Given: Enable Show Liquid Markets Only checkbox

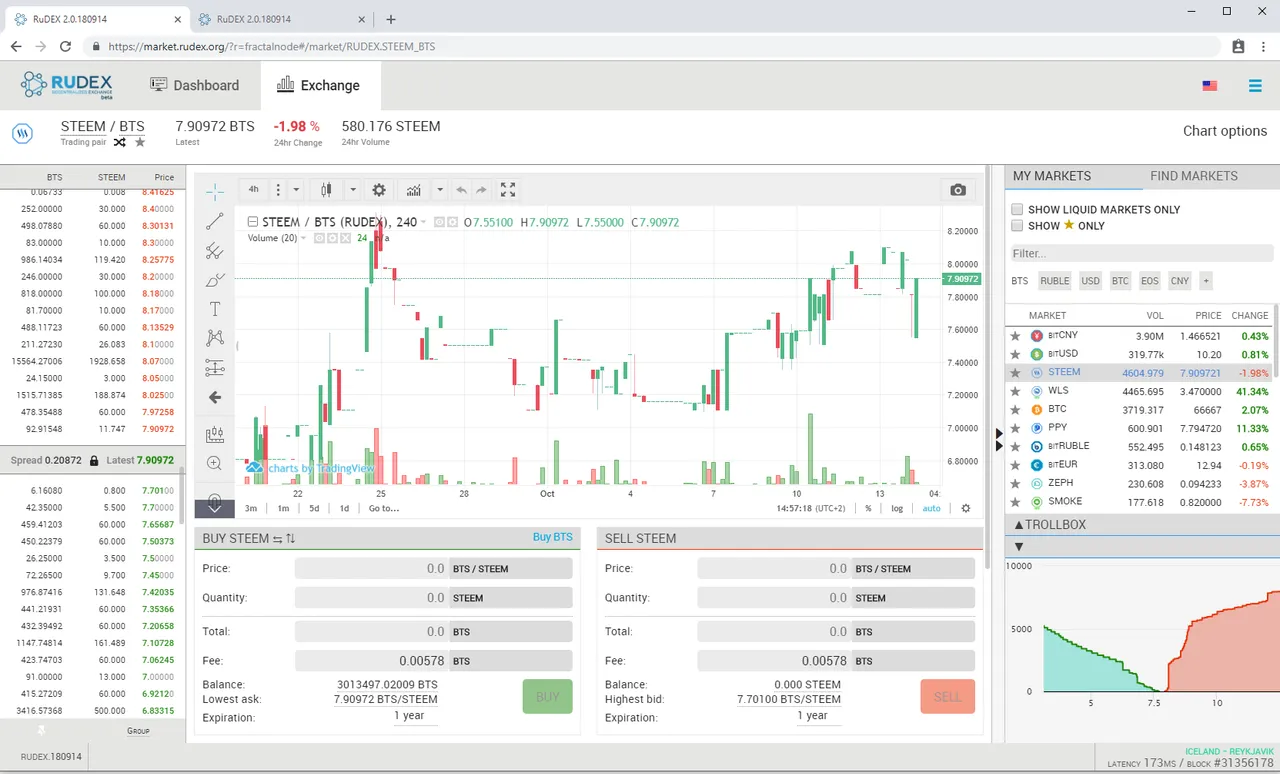Looking at the screenshot, I should click(1017, 210).
